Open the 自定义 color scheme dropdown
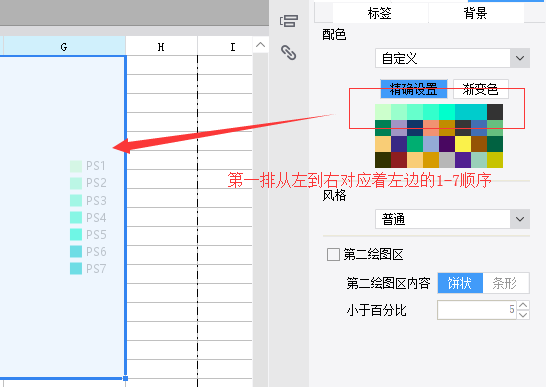This screenshot has width=546, height=387. click(x=452, y=58)
